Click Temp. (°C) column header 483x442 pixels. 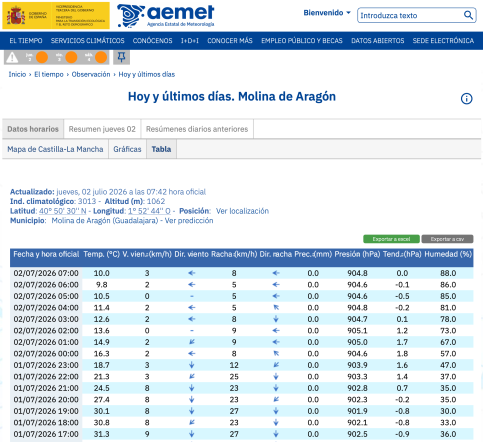coord(101,254)
